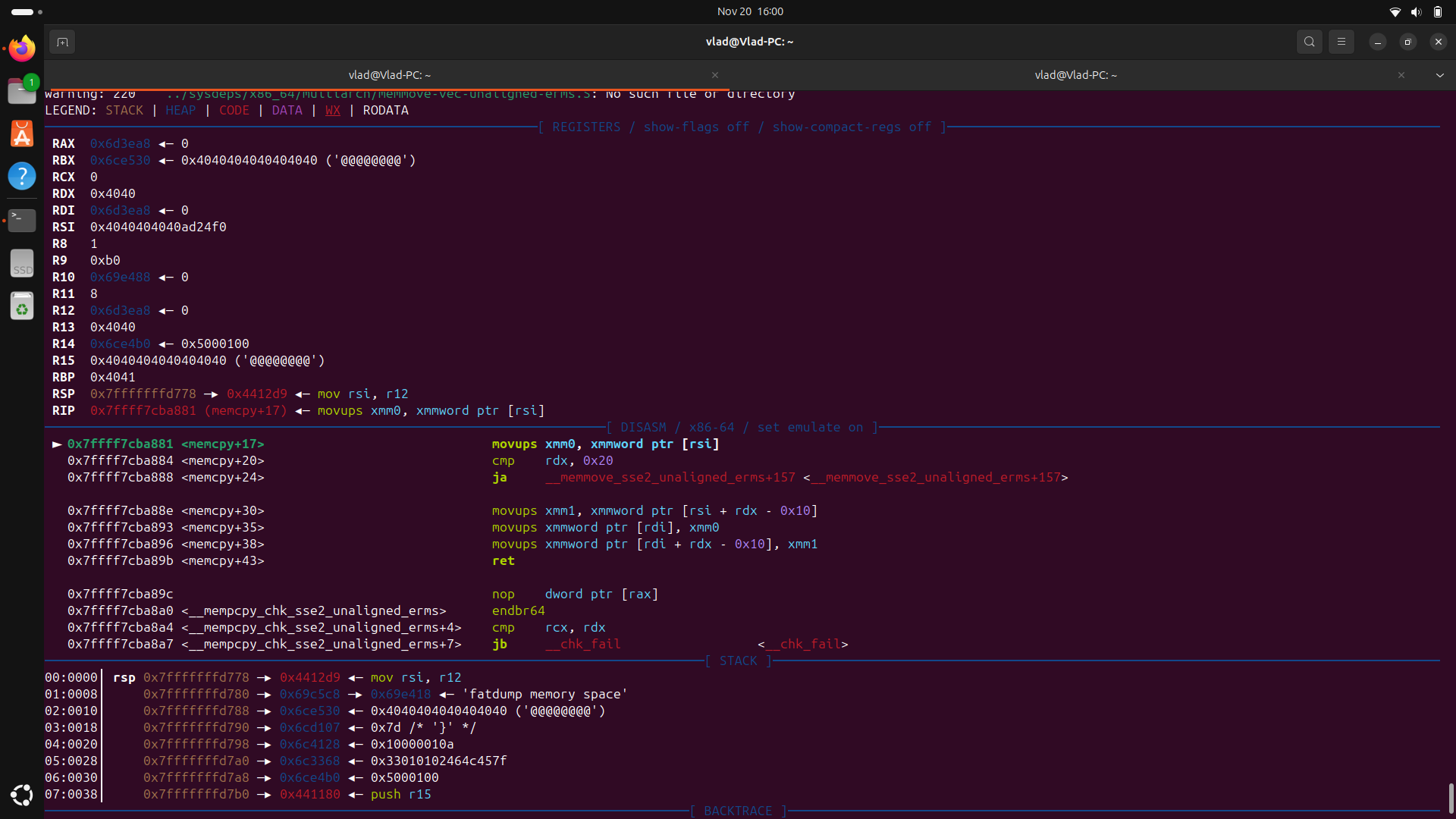The height and width of the screenshot is (819, 1456).
Task: Click the RSP address 0x7fffffffd778
Action: (143, 394)
